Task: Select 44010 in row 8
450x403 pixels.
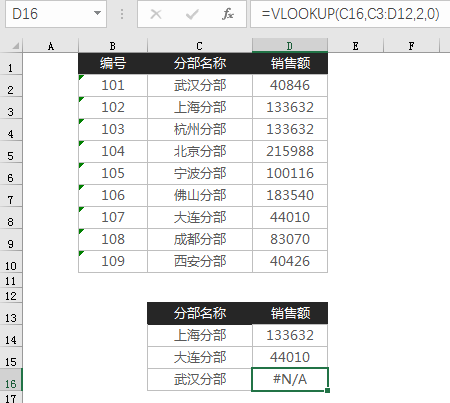Action: [x=290, y=217]
